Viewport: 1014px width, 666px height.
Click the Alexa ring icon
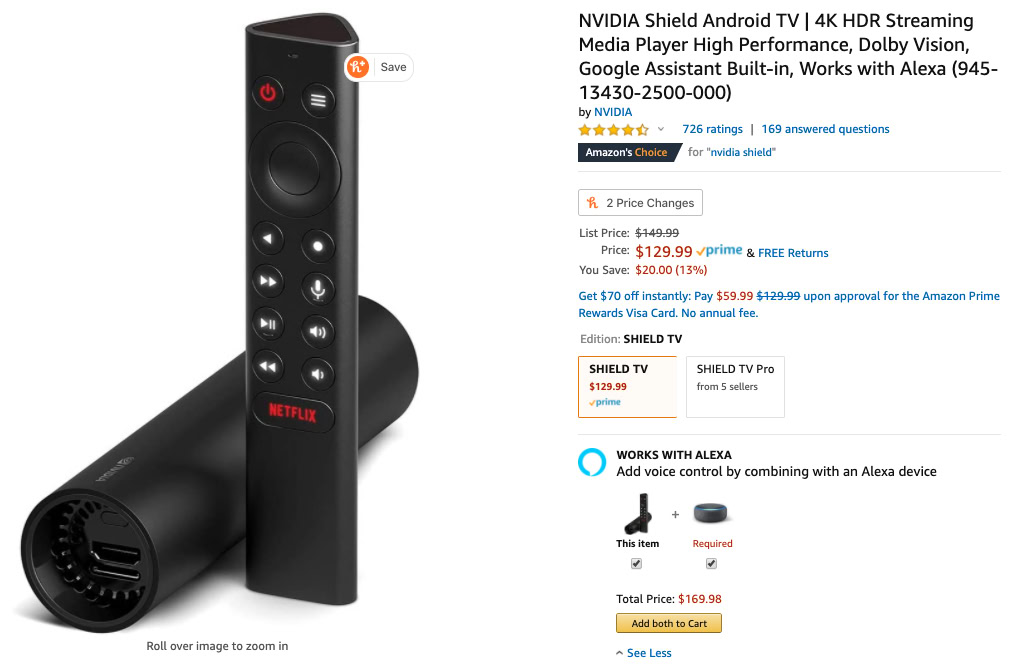point(592,462)
